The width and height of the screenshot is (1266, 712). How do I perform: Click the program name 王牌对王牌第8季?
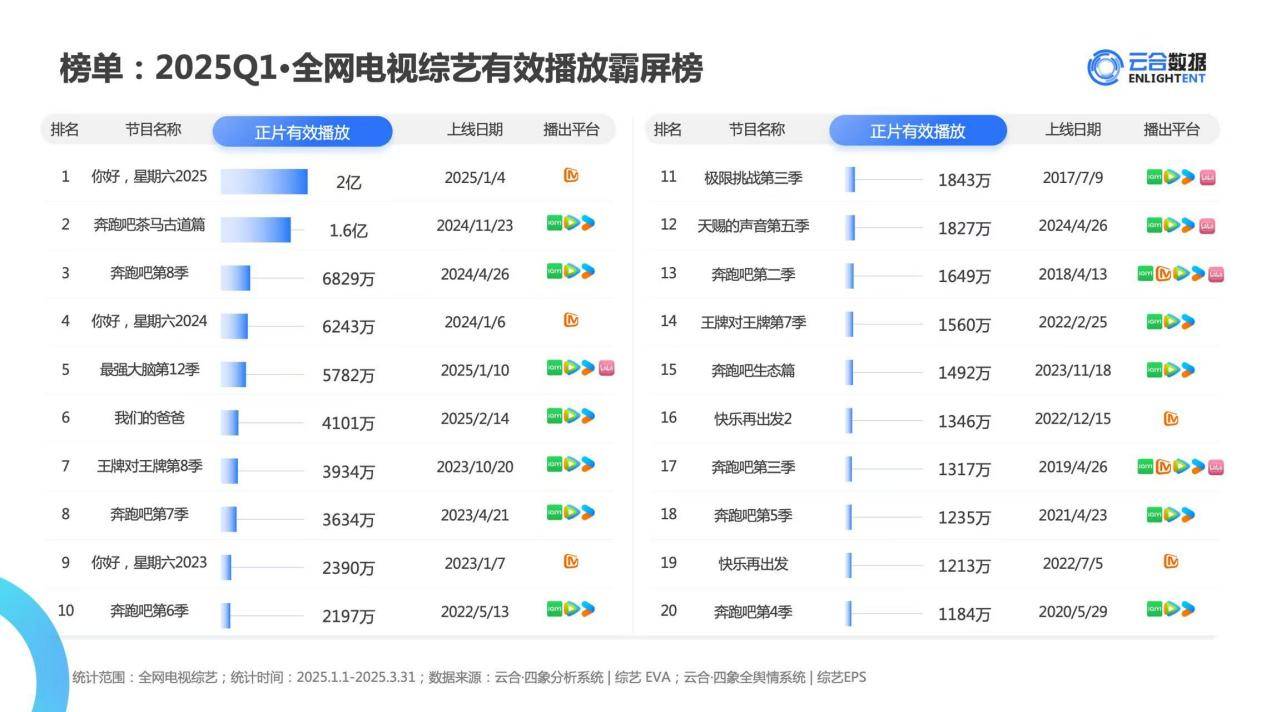coord(149,466)
